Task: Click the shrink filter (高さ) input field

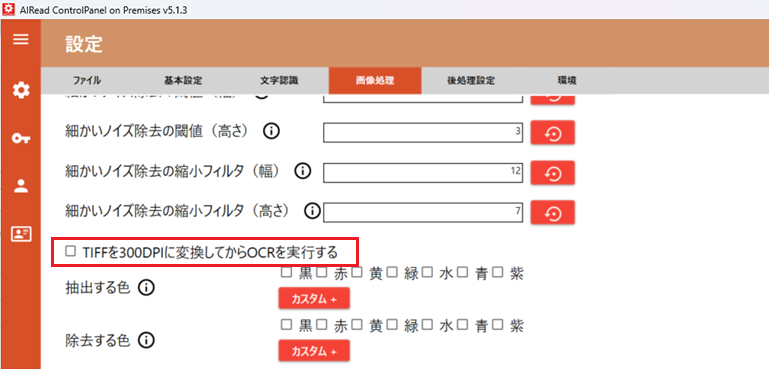Action: point(423,212)
